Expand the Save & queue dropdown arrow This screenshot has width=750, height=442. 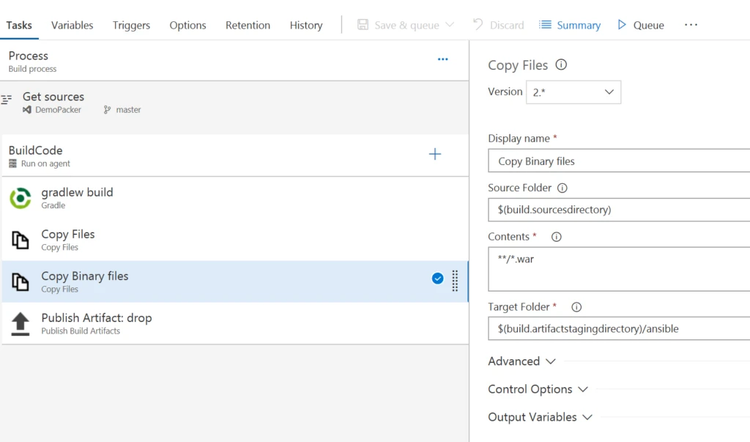pos(450,24)
